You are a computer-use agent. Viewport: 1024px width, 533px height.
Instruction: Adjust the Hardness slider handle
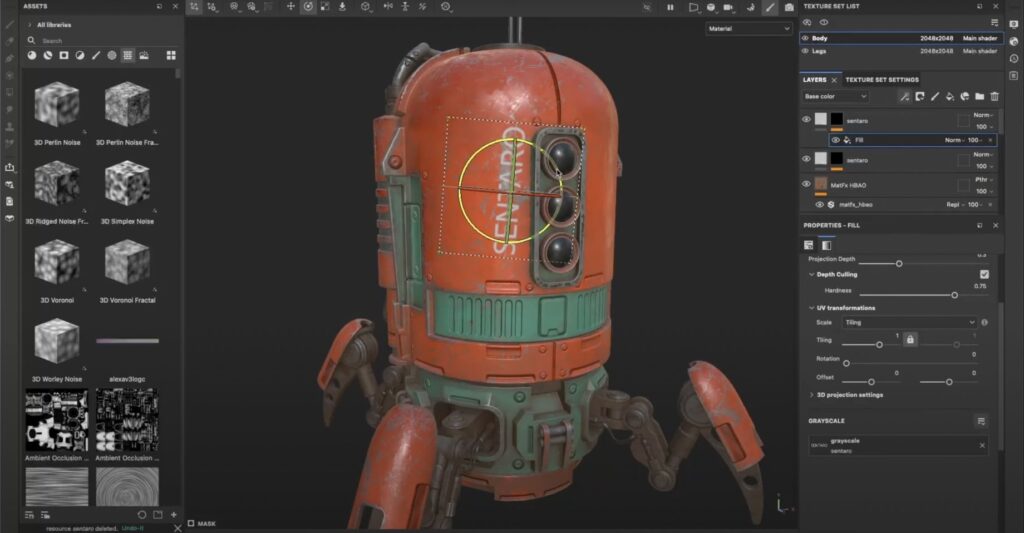[954, 295]
